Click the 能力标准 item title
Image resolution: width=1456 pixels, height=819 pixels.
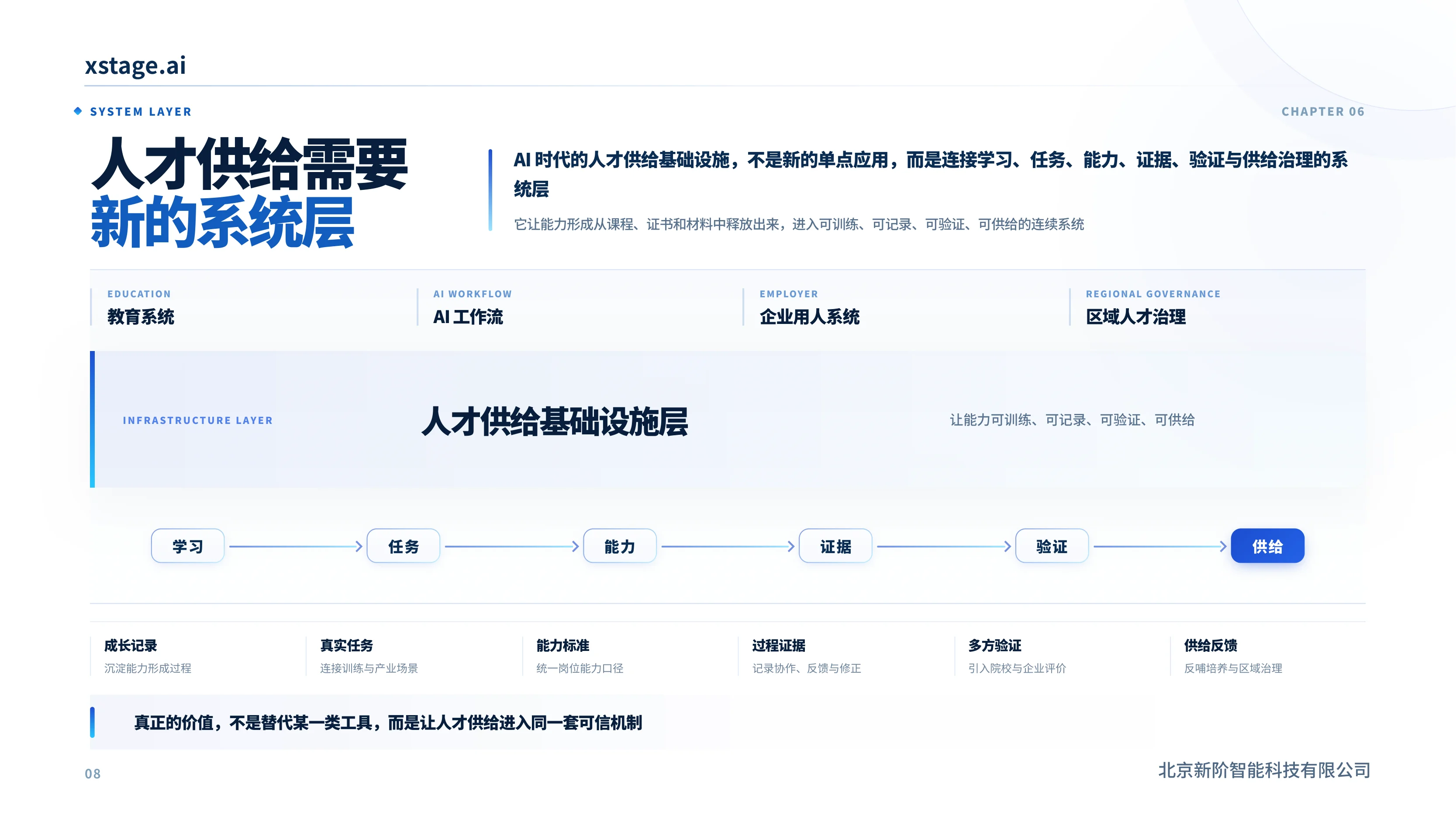(x=563, y=646)
